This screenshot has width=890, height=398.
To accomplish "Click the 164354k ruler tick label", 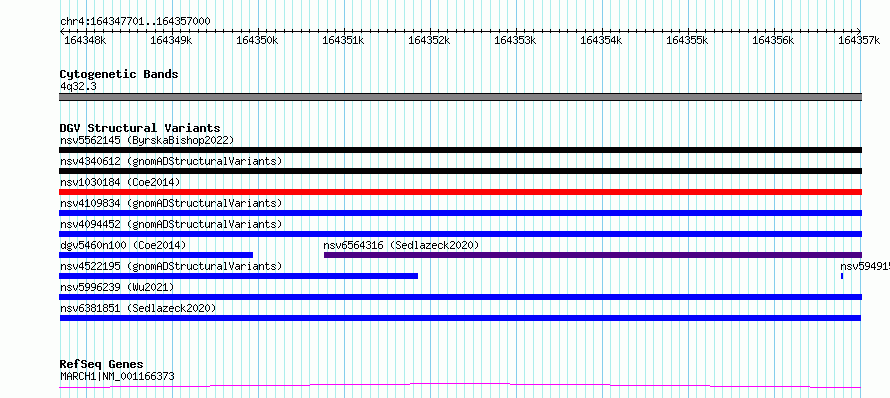I will [x=601, y=40].
